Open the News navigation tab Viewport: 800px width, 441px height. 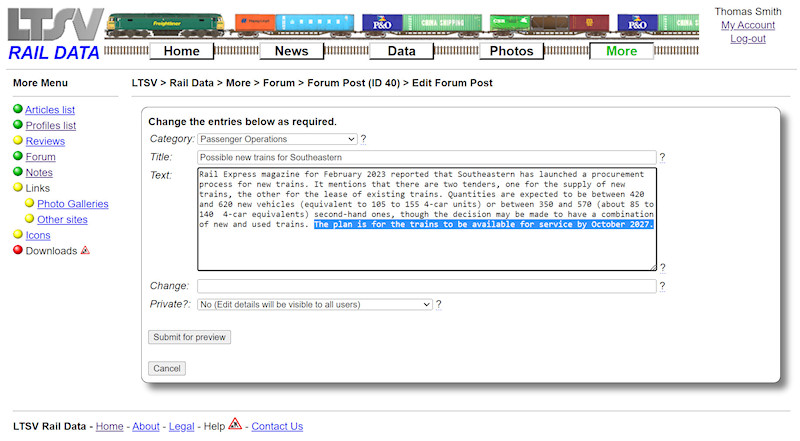(x=291, y=51)
